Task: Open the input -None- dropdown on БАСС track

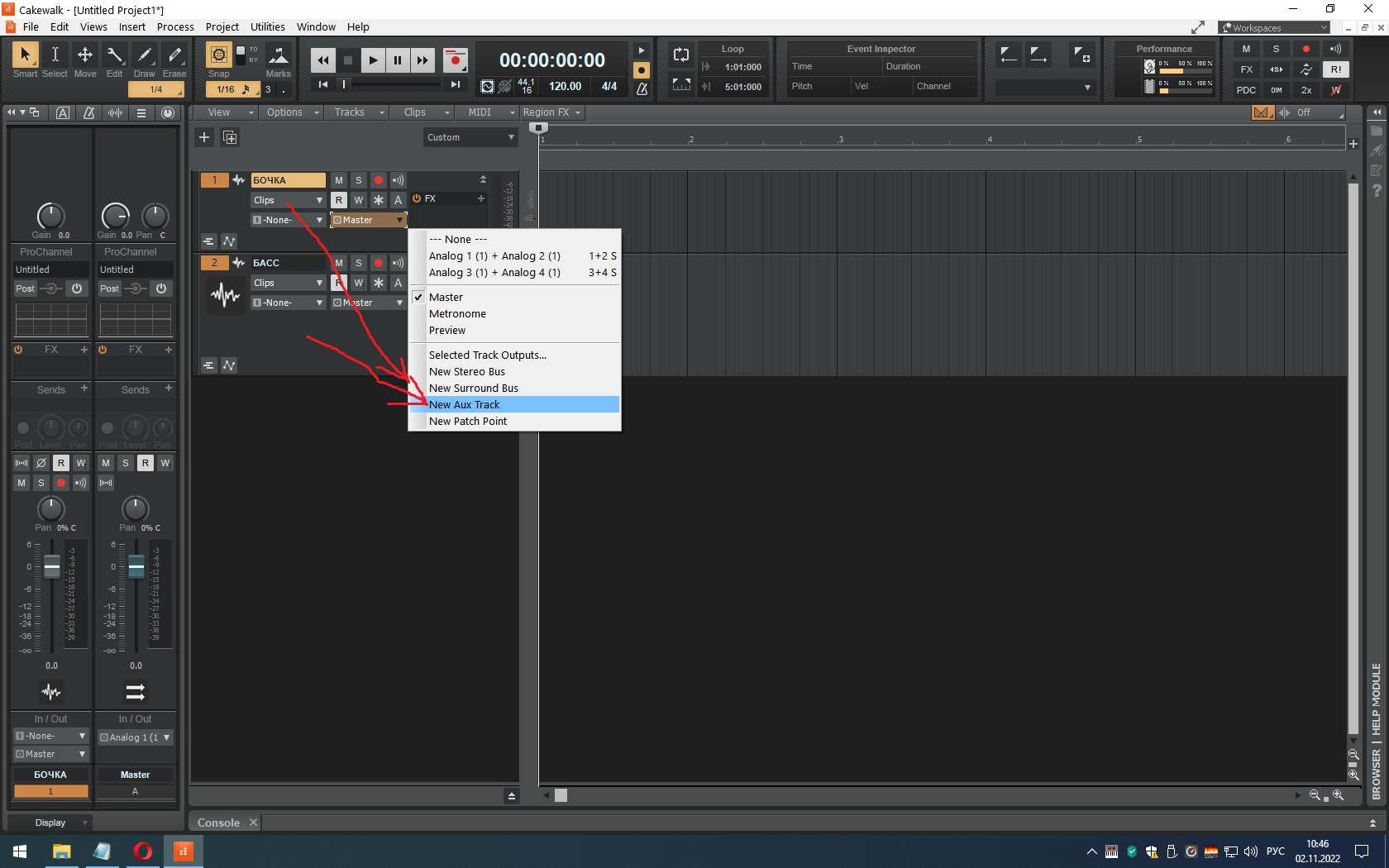Action: coord(288,303)
